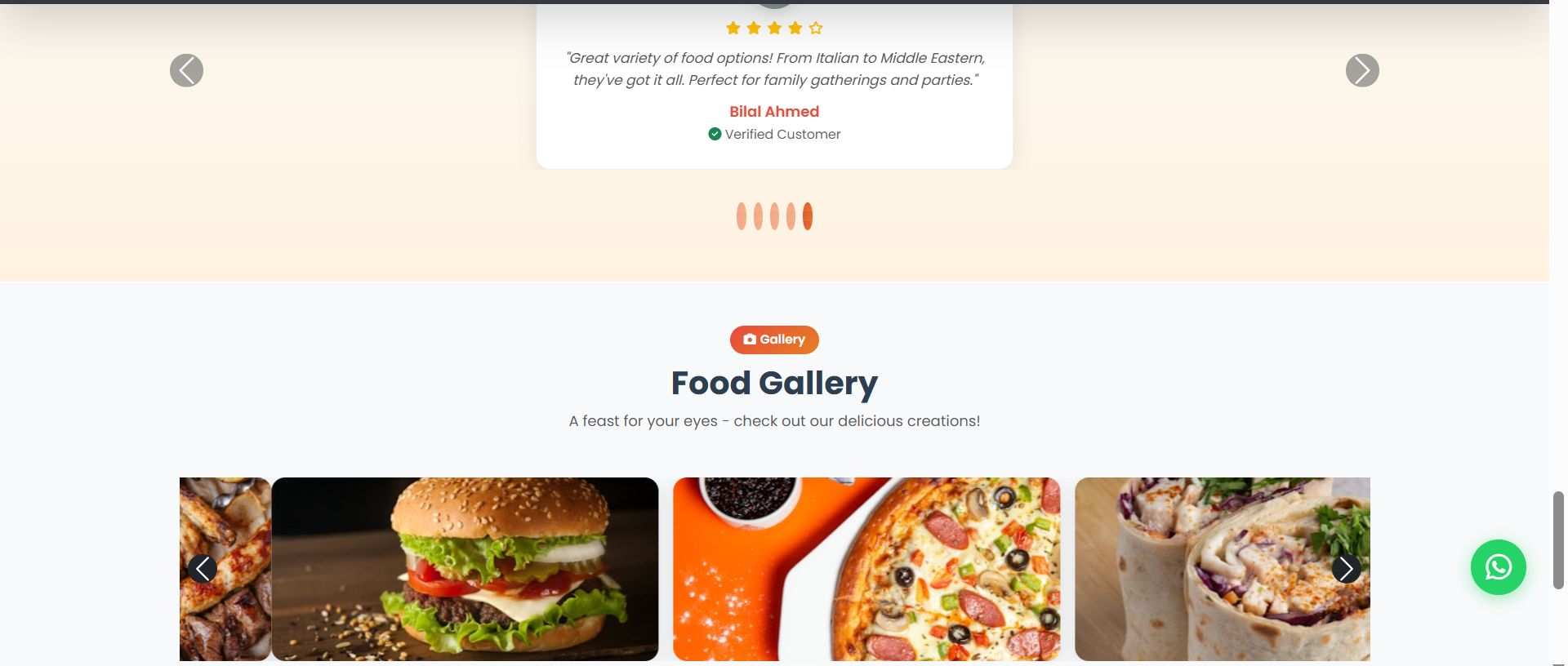Screen dimensions: 1568x666
Task: Select fourth testimonial pagination dot
Action: [791, 216]
